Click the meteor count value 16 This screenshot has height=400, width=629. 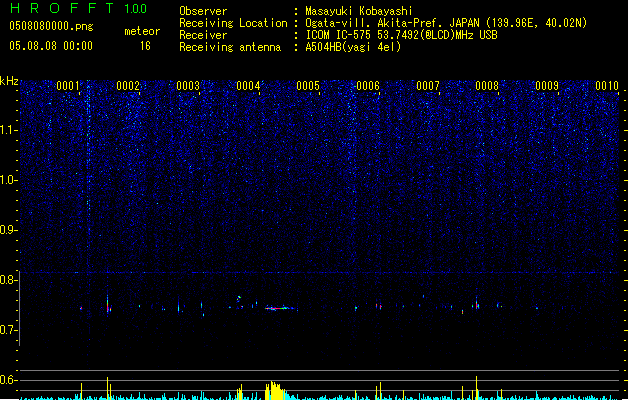(x=145, y=46)
